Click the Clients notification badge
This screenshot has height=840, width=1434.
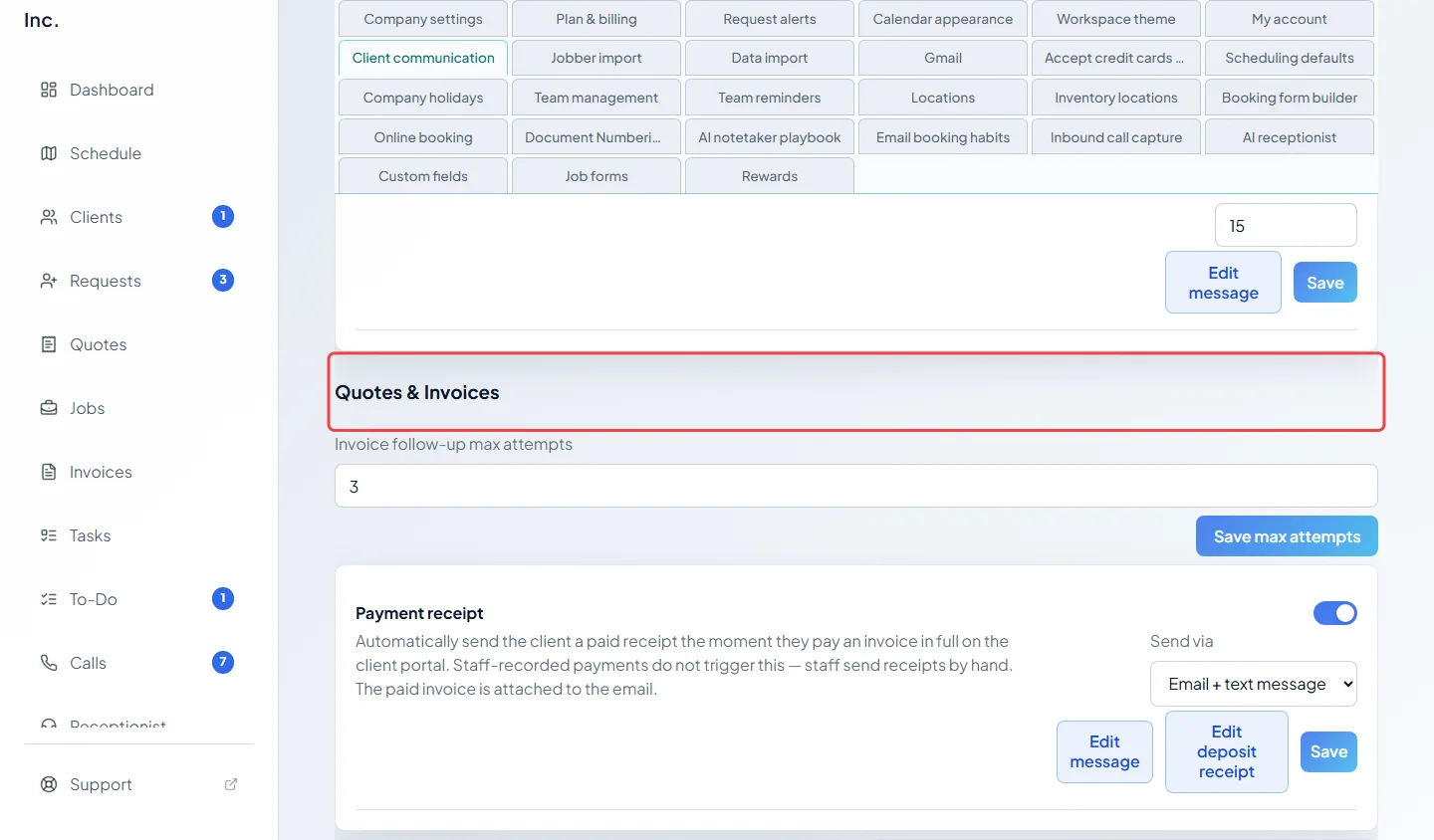pyautogui.click(x=223, y=216)
